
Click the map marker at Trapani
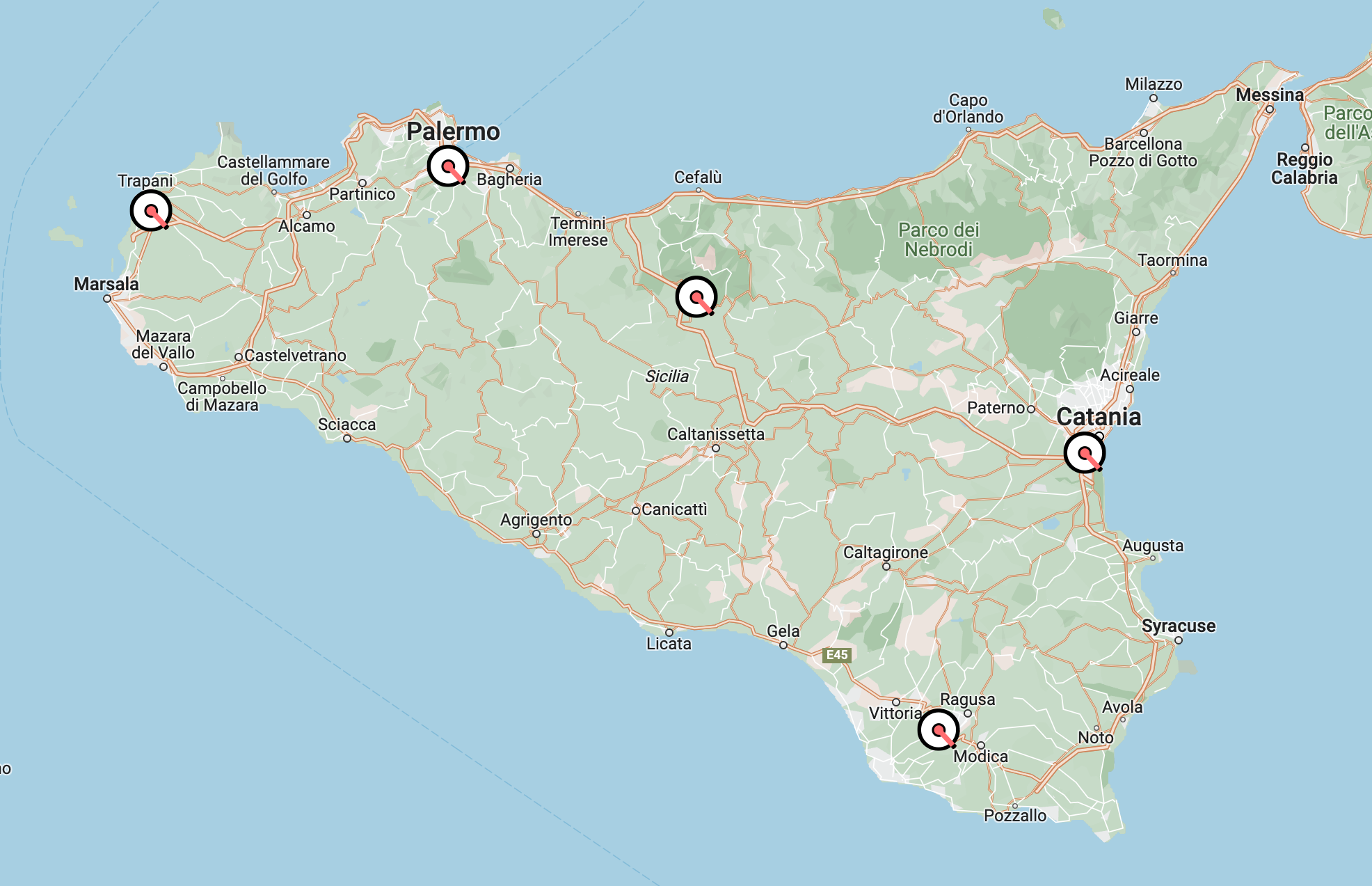pyautogui.click(x=151, y=210)
